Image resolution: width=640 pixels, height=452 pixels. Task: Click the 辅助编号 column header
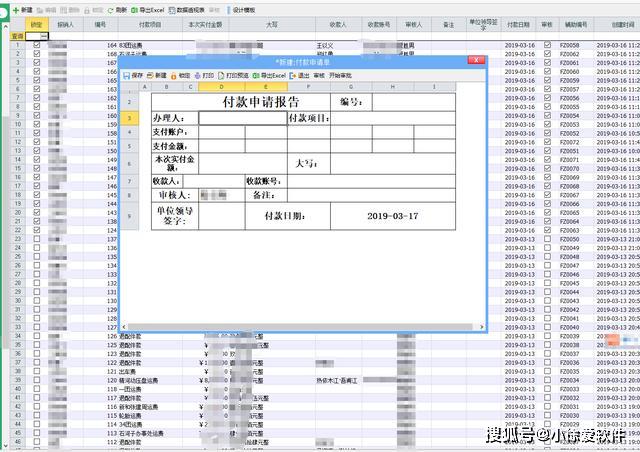click(x=576, y=25)
